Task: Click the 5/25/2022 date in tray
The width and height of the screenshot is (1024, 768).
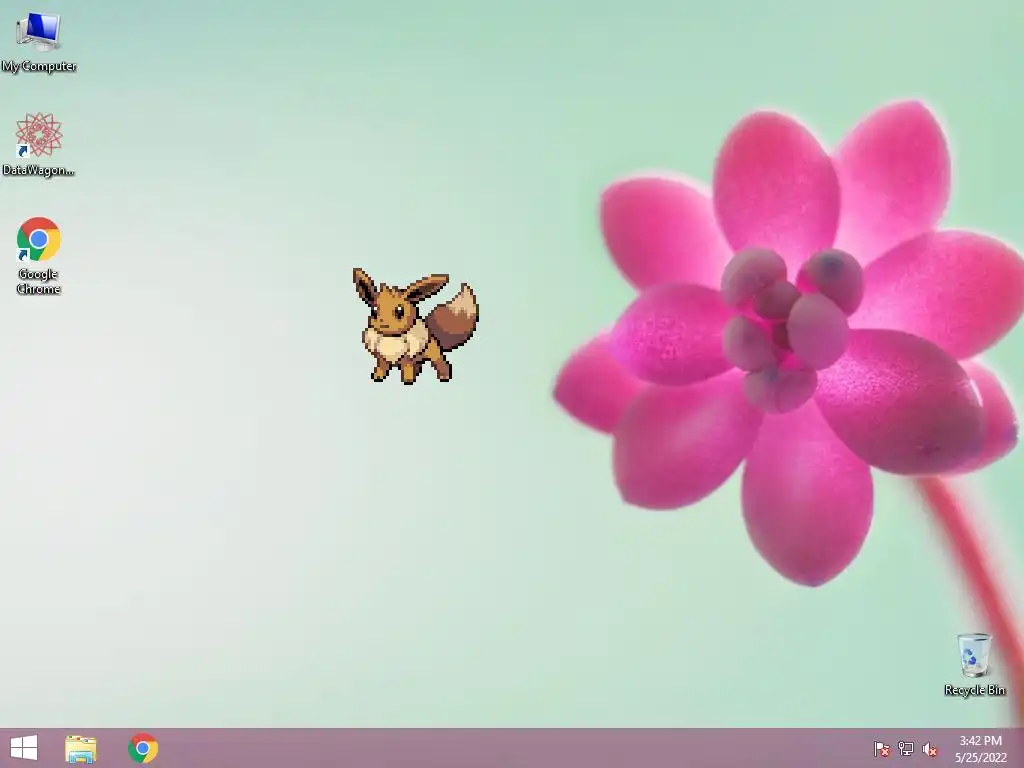Action: (981, 758)
